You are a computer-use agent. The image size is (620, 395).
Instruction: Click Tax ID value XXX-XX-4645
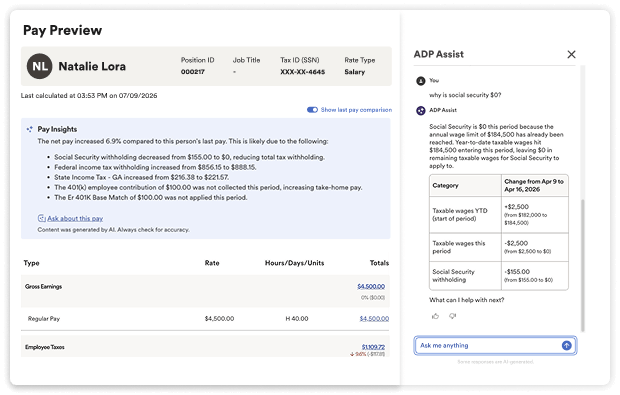point(302,72)
